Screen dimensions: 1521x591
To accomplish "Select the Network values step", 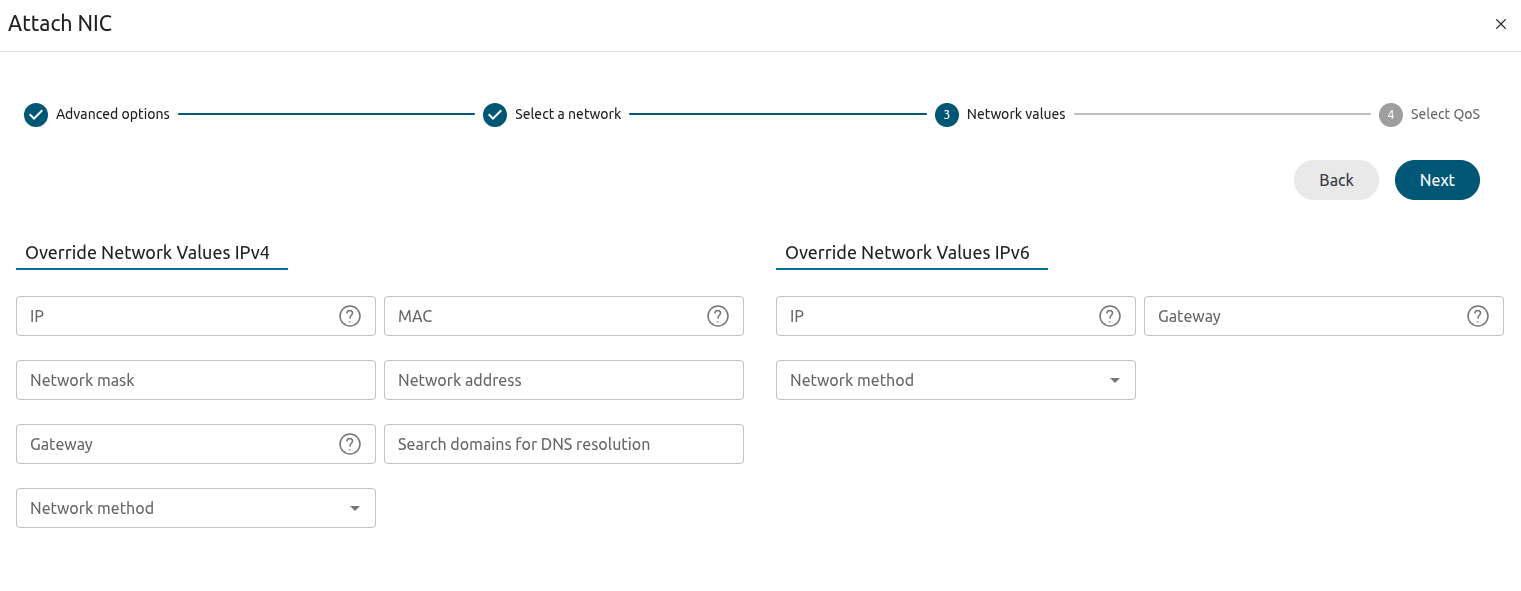I will pos(1001,114).
